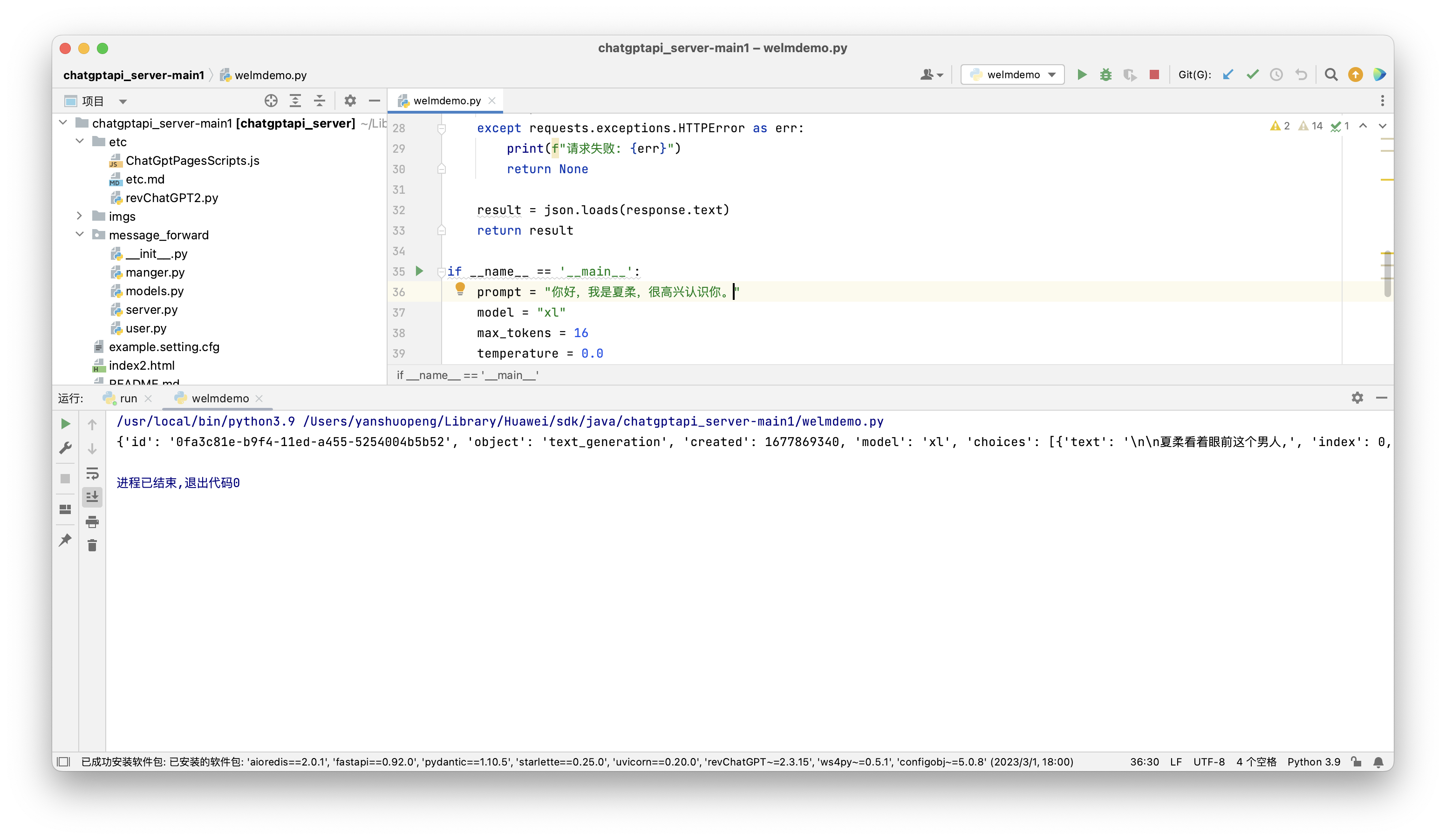Go to next highlighted error arrow
This screenshot has height=840, width=1446.
click(x=1382, y=126)
